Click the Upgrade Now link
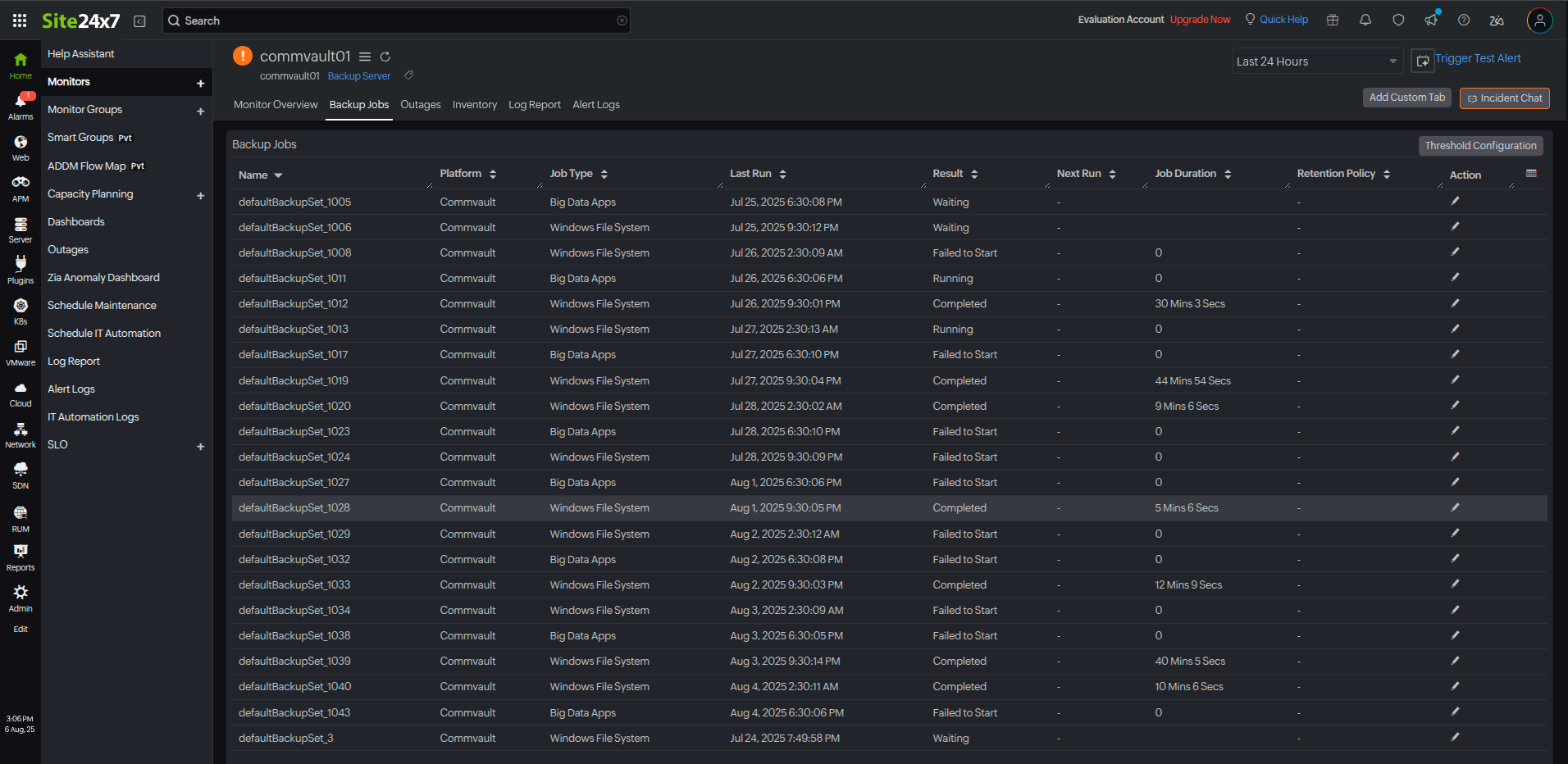The image size is (1568, 764). 1200,20
